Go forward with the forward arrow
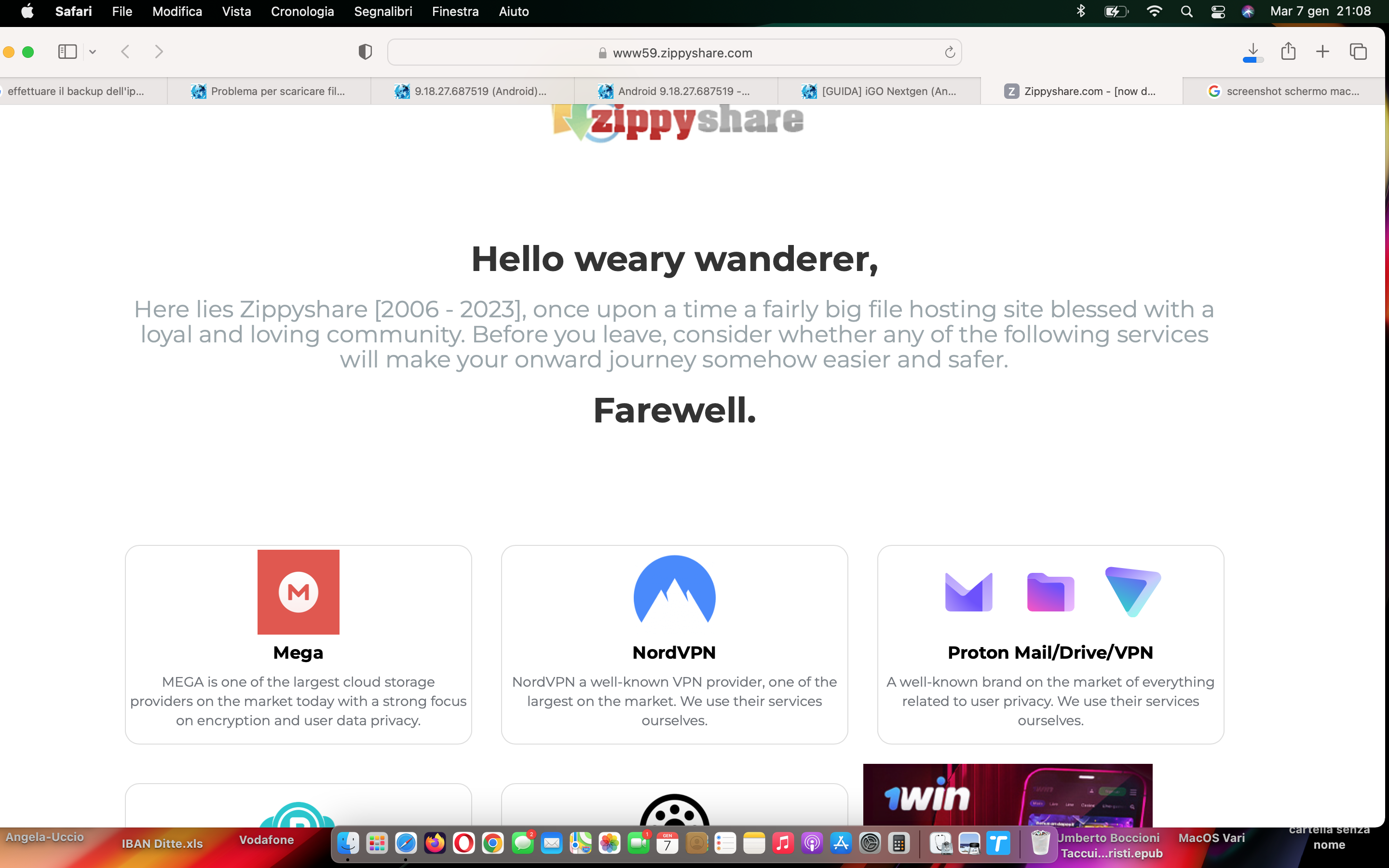Viewport: 1389px width, 868px height. point(159,52)
